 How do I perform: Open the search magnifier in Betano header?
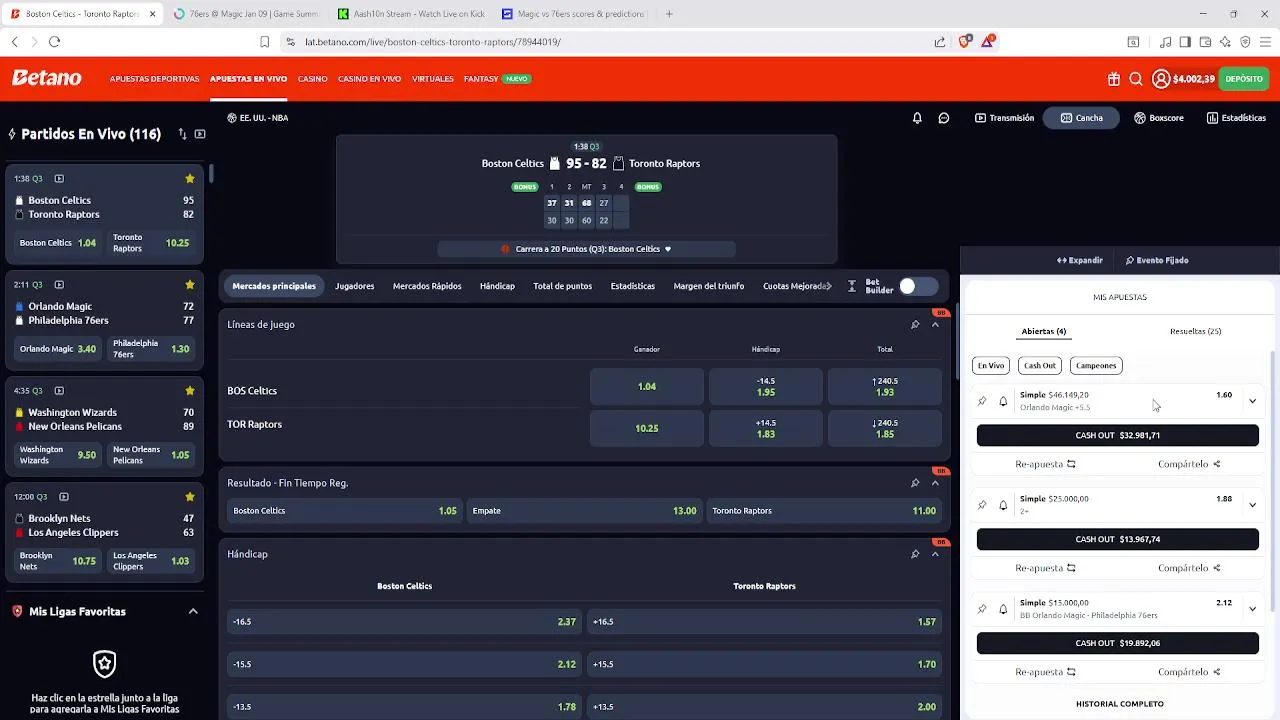(1136, 79)
